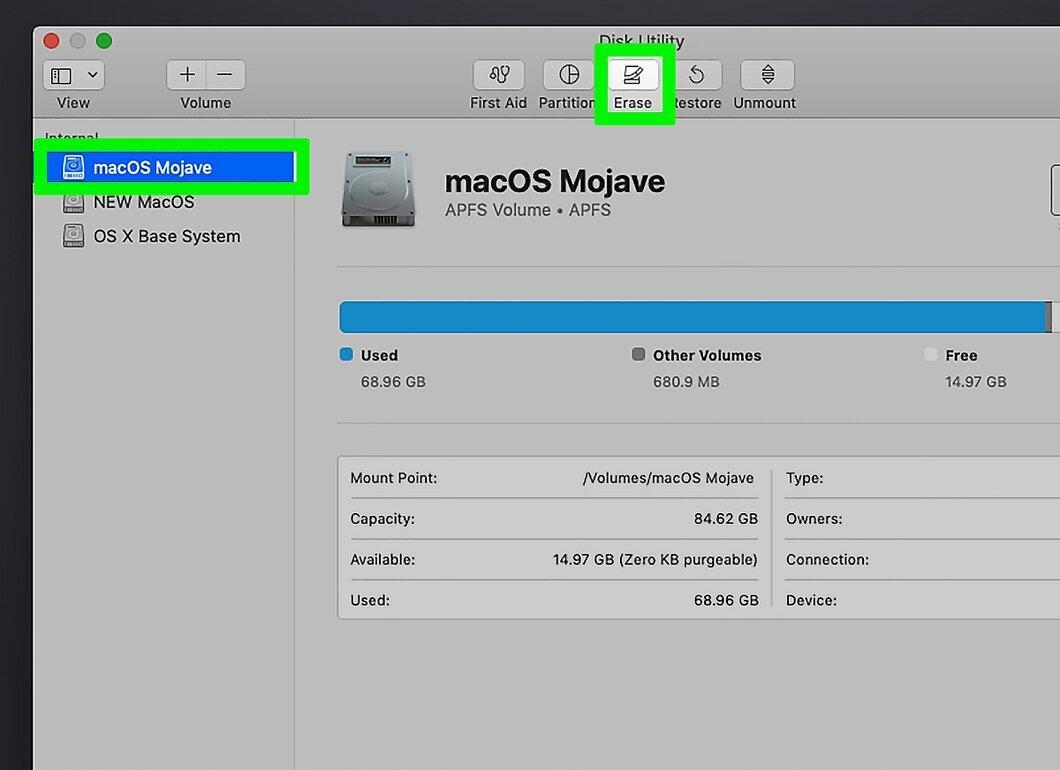Toggle sidebar with View icon
The width and height of the screenshot is (1060, 770).
click(62, 76)
